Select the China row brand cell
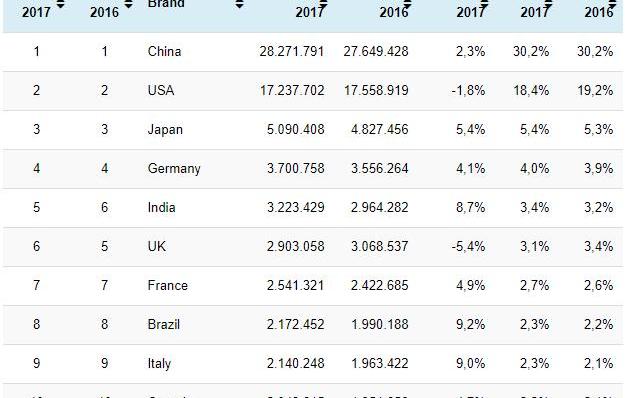 (164, 51)
